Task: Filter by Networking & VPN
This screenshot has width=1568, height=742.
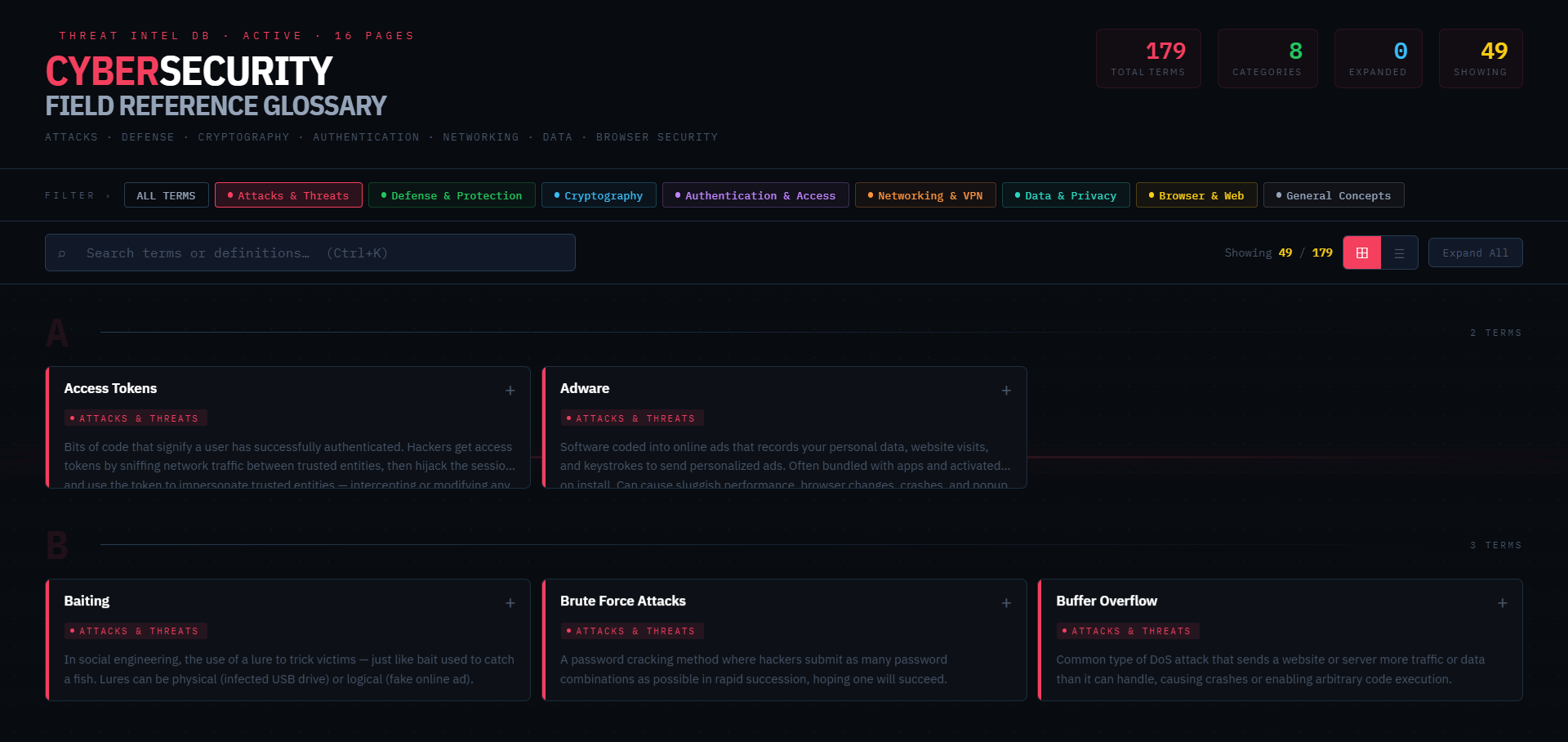Action: coord(925,195)
